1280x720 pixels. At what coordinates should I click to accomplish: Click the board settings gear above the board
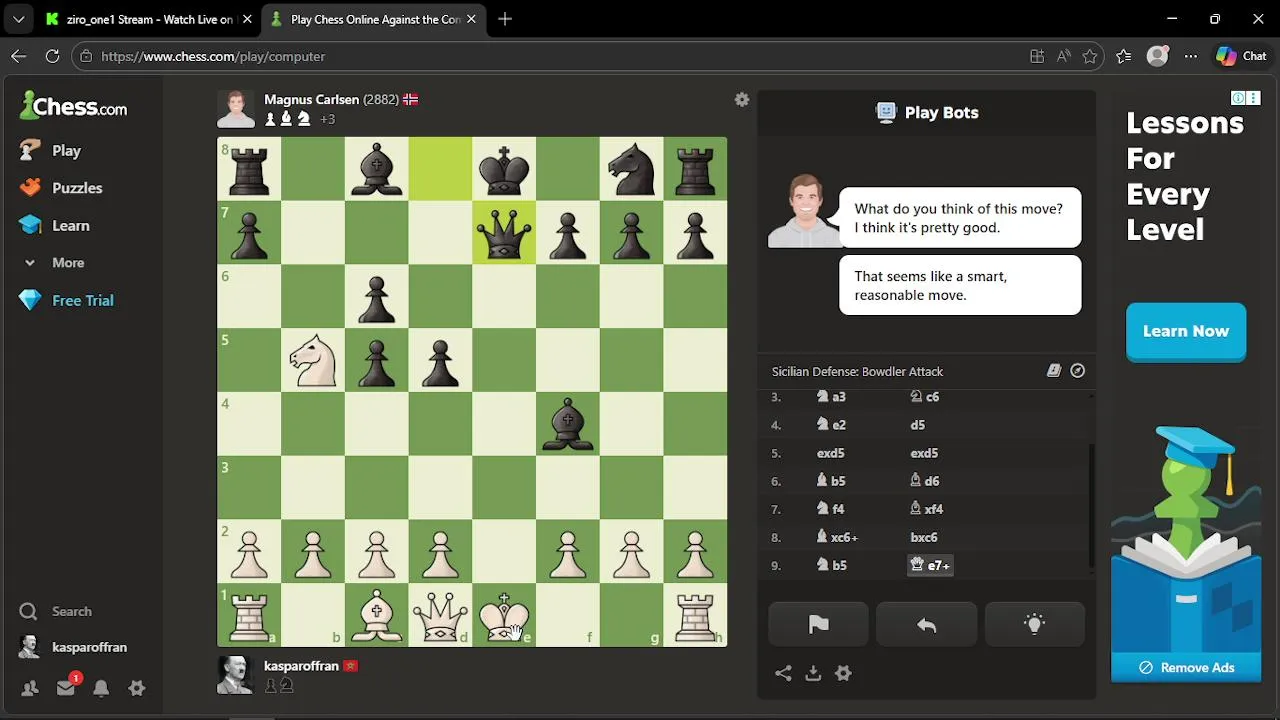pos(742,99)
